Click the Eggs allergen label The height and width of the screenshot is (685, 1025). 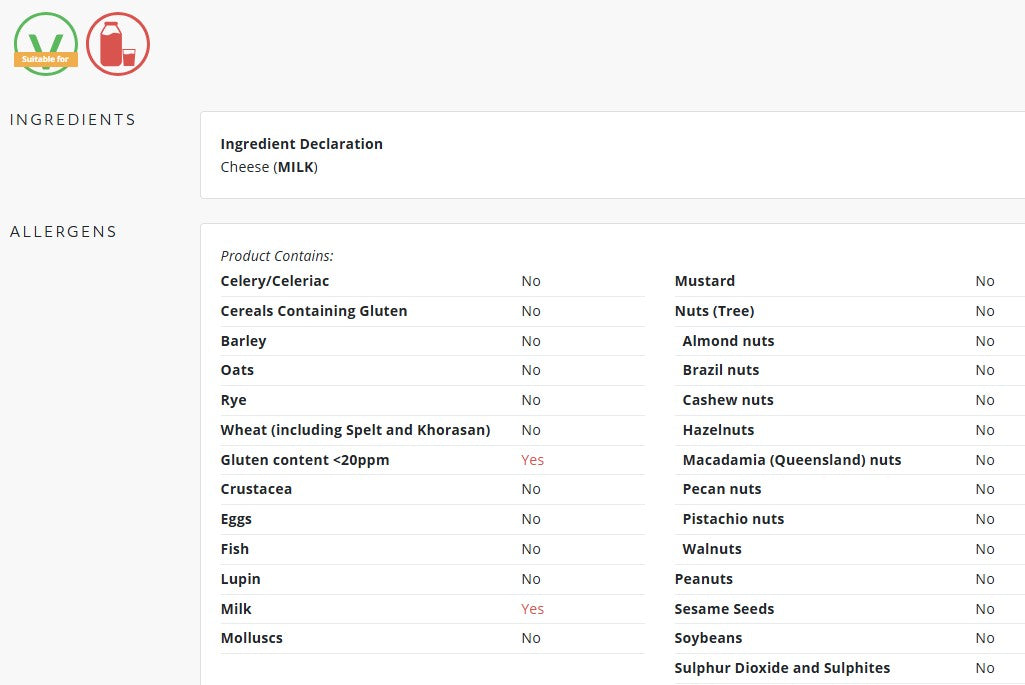pos(236,519)
